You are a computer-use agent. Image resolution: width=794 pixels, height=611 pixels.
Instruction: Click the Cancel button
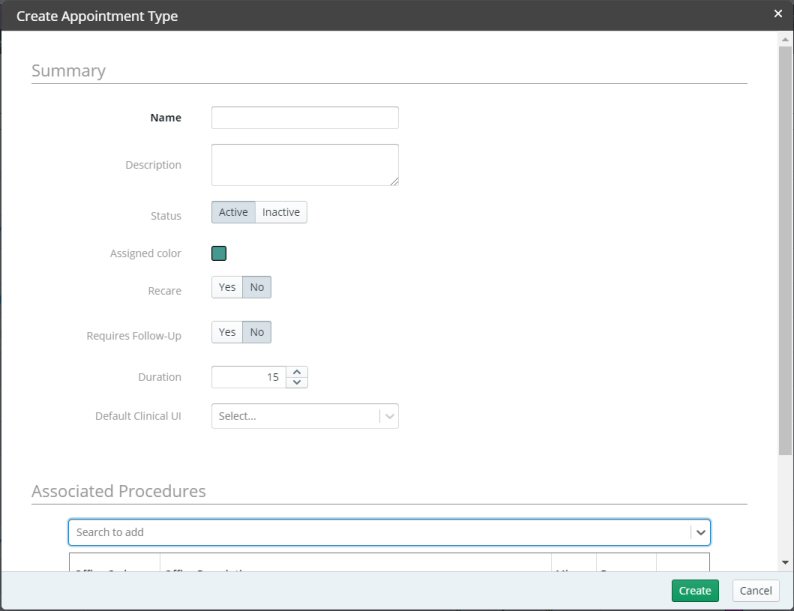(755, 591)
